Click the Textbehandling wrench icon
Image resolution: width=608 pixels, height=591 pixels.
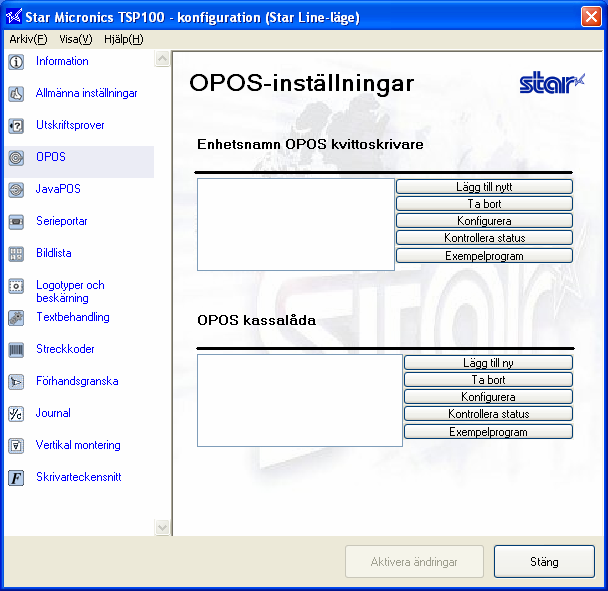tap(16, 318)
